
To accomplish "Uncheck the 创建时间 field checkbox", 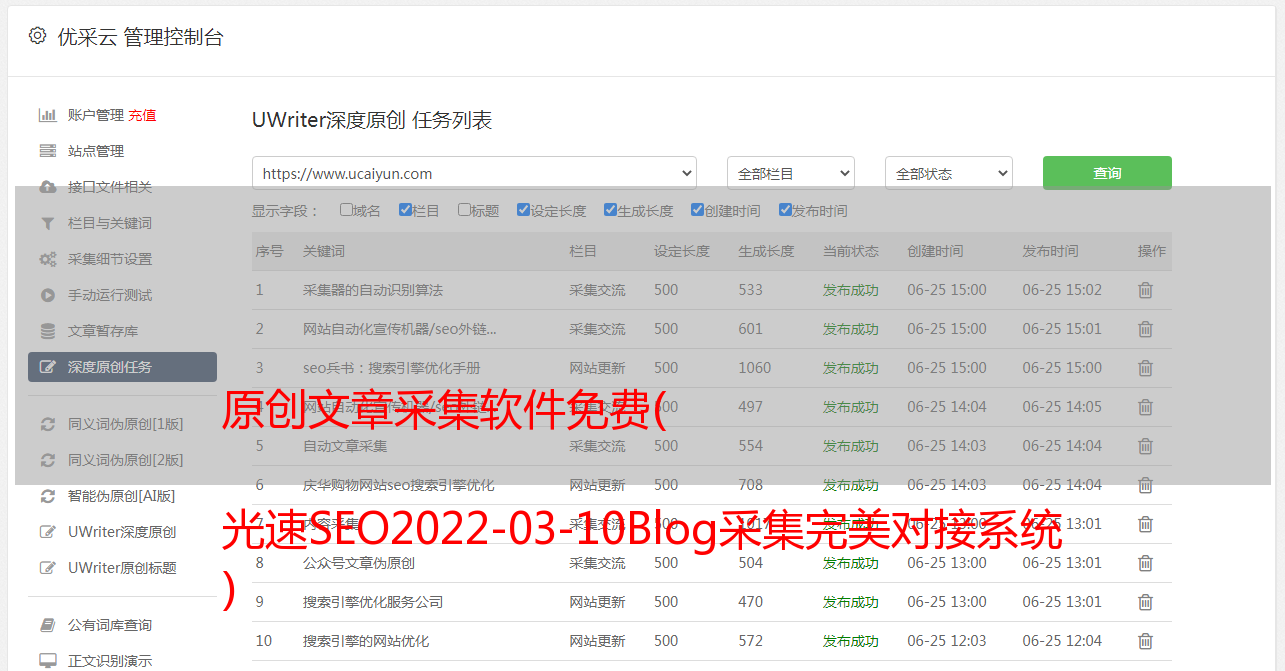I will point(697,210).
